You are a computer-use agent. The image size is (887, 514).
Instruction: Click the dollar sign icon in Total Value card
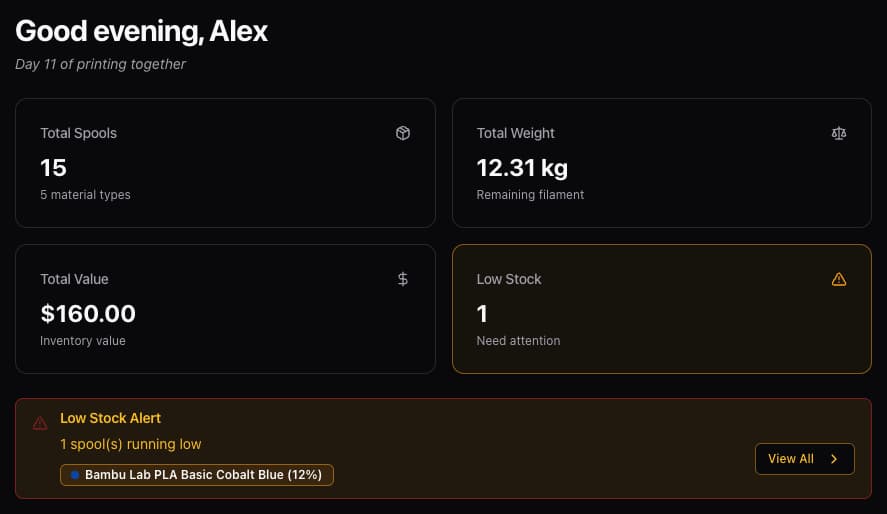pos(403,279)
